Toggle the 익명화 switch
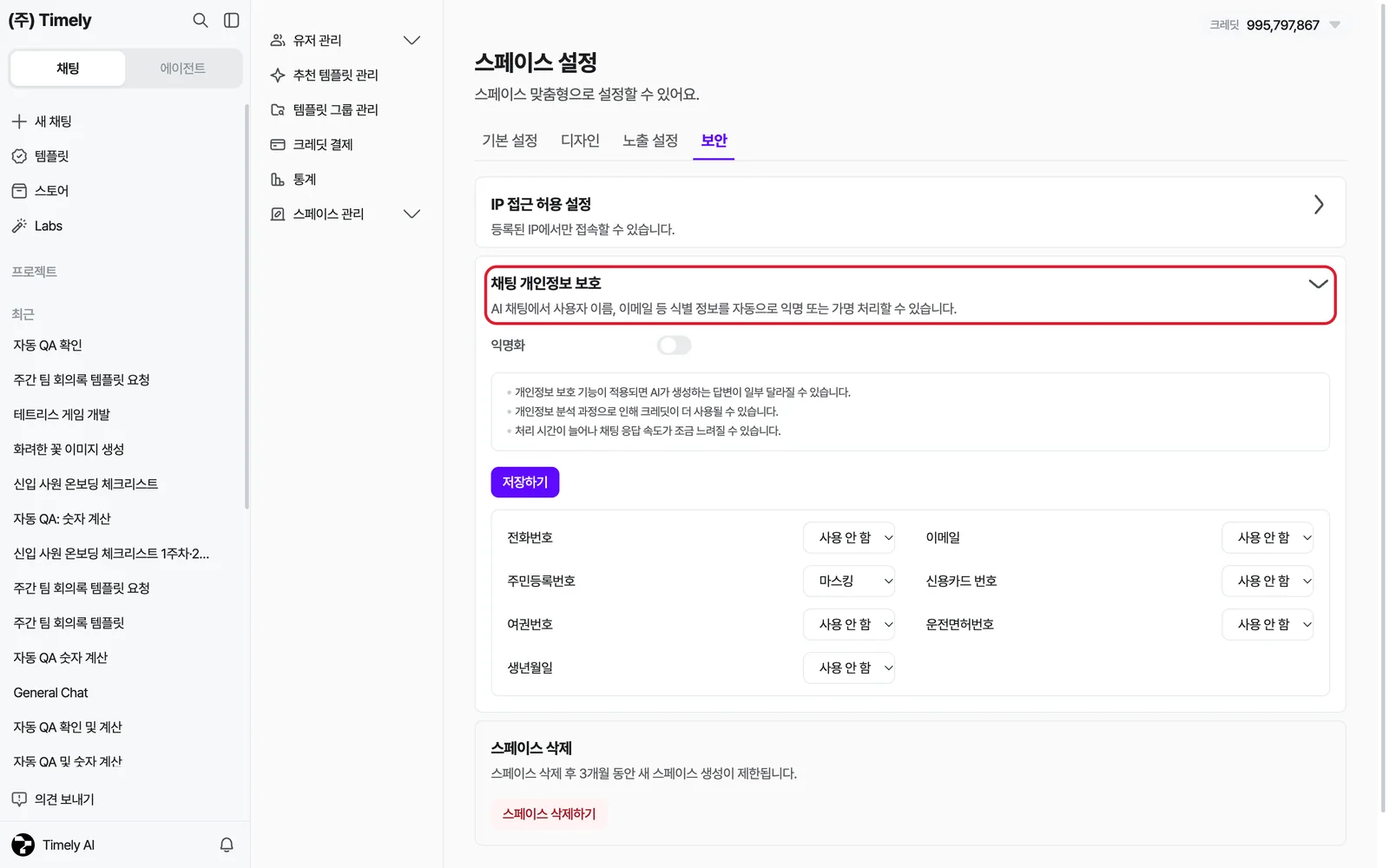Viewport: 1389px width, 868px height. pos(674,345)
